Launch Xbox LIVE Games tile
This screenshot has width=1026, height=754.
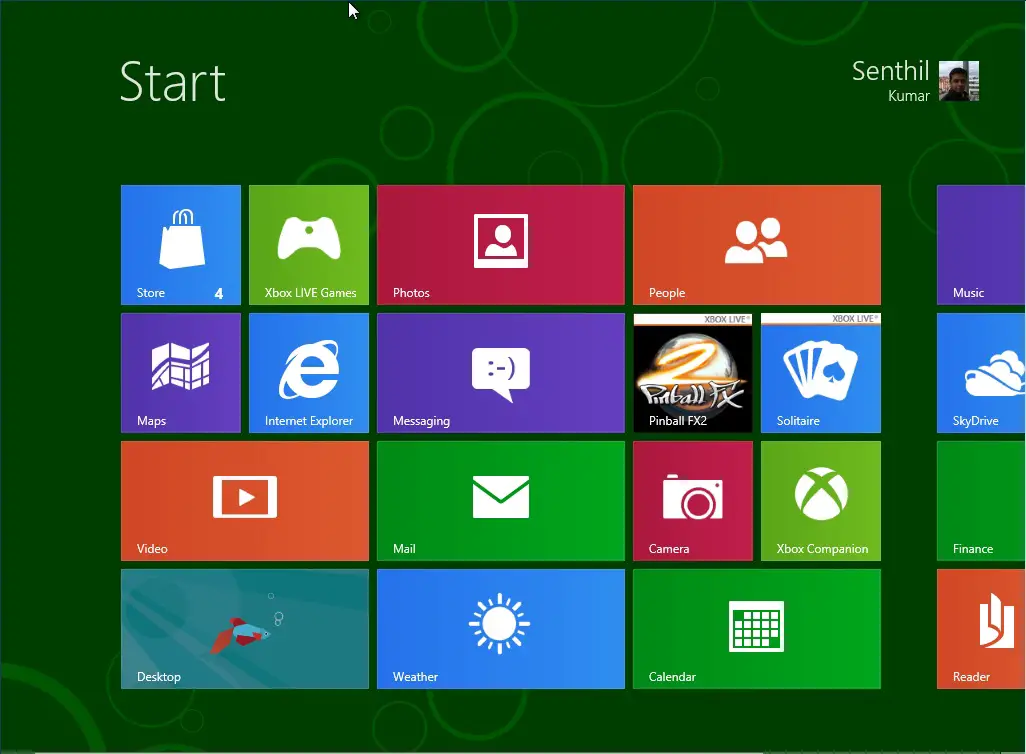(309, 244)
